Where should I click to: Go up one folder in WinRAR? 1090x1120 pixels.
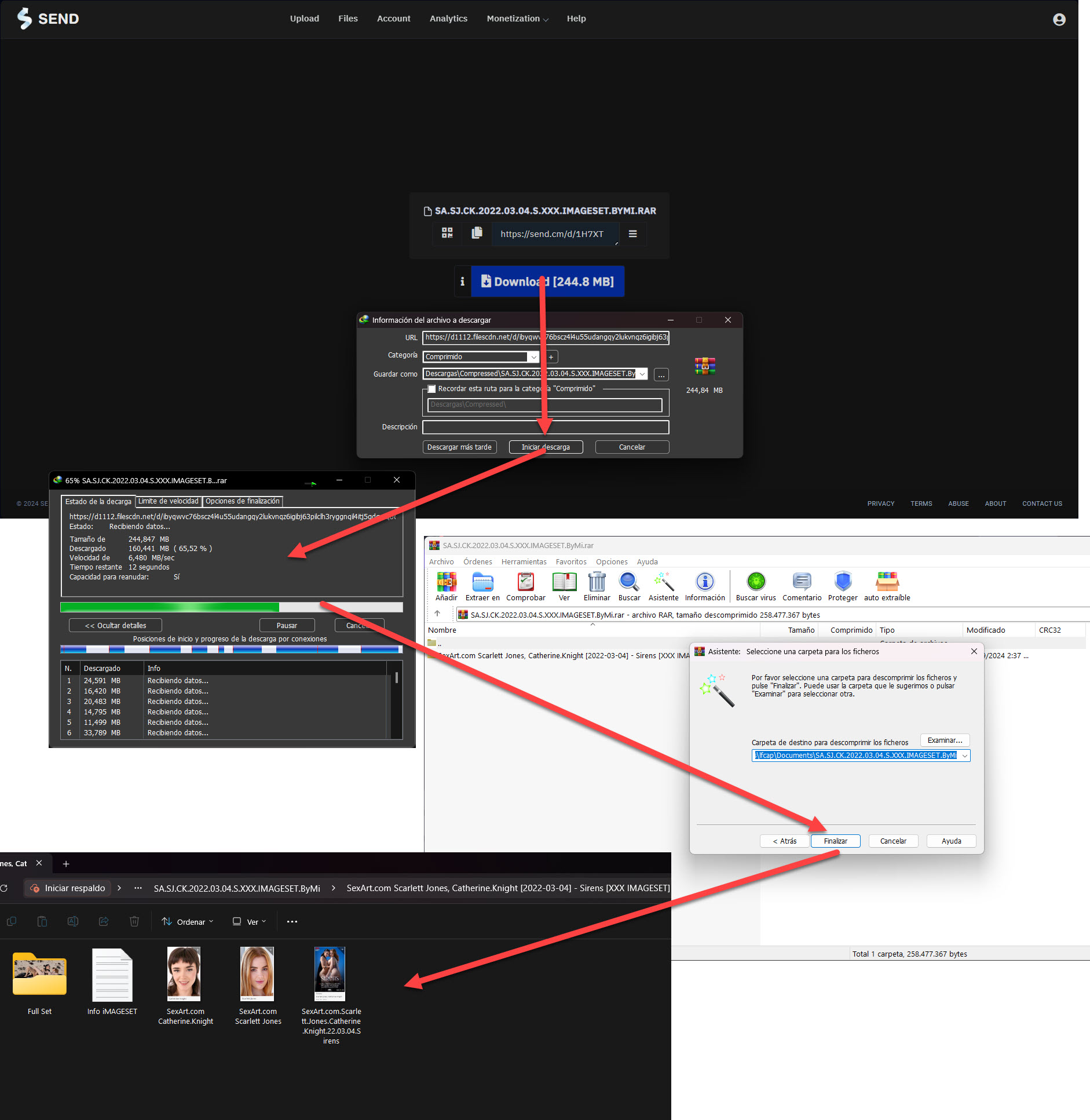437,614
